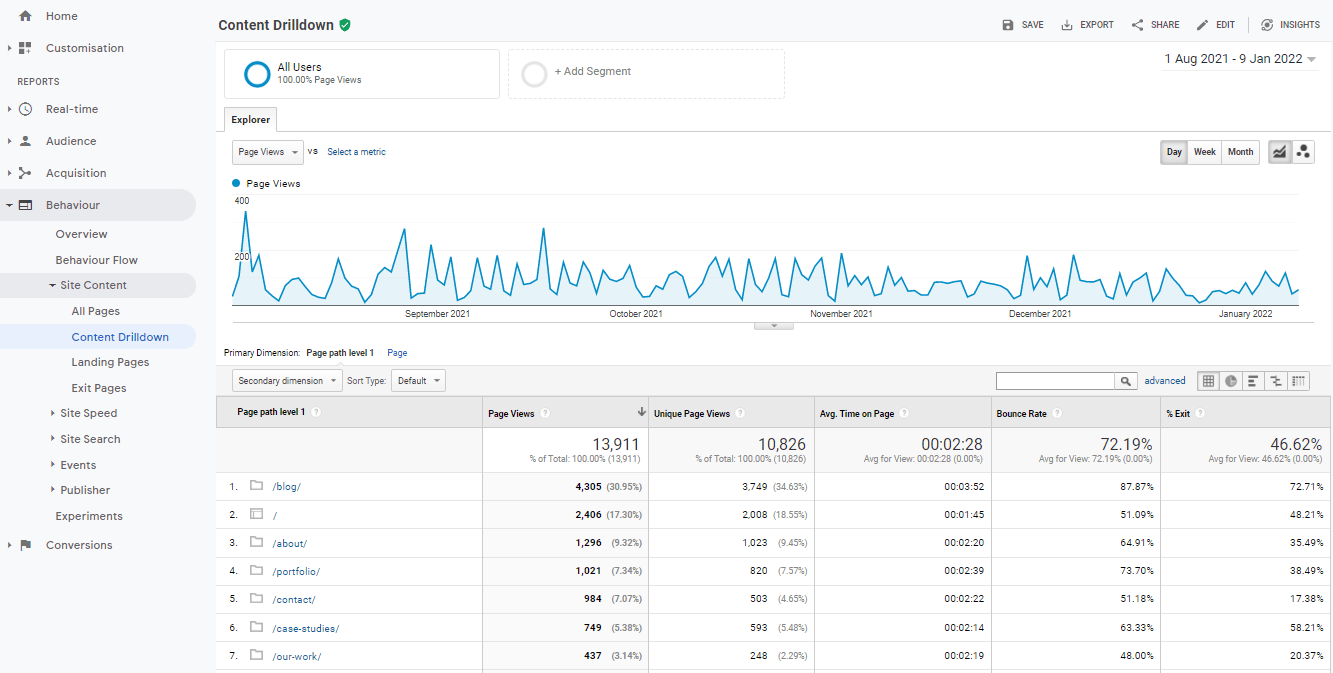Image resolution: width=1333 pixels, height=673 pixels.
Task: Switch the timeline granularity to Week
Action: 1204,152
